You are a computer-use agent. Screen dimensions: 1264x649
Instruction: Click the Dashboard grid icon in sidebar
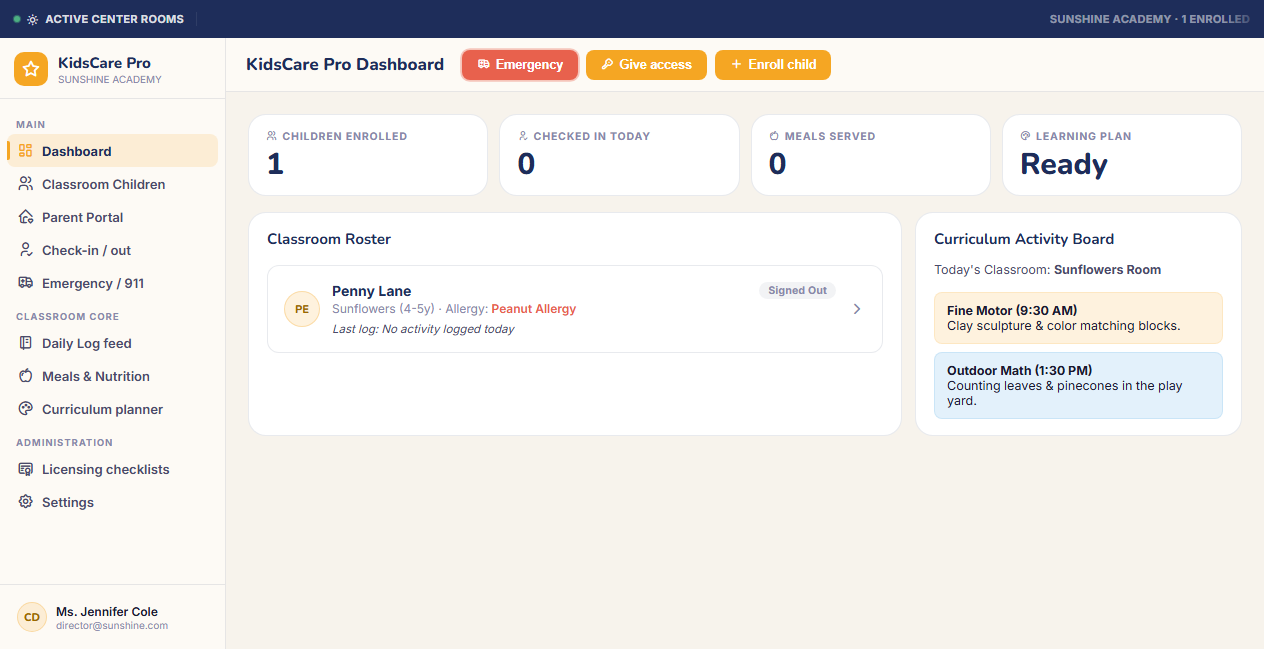(x=26, y=151)
